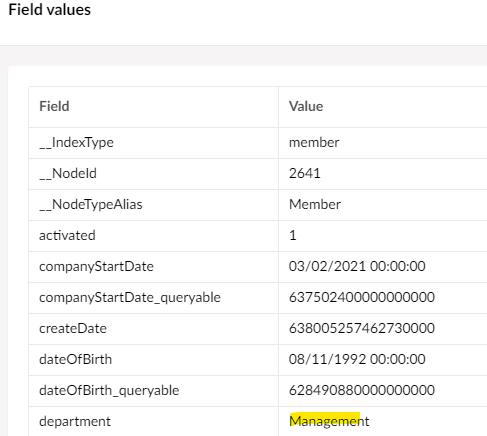The height and width of the screenshot is (436, 487).
Task: Click the 637502400000000000 value
Action: coord(362,297)
